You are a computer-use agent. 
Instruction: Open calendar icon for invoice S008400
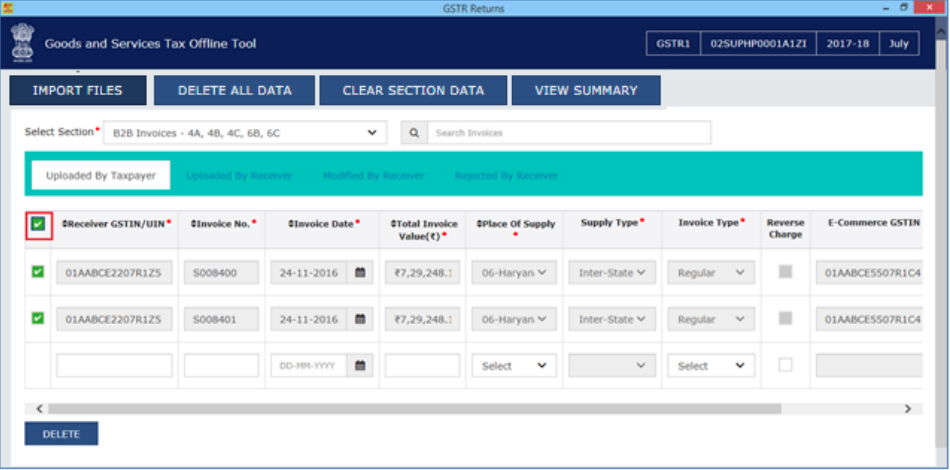[x=360, y=273]
